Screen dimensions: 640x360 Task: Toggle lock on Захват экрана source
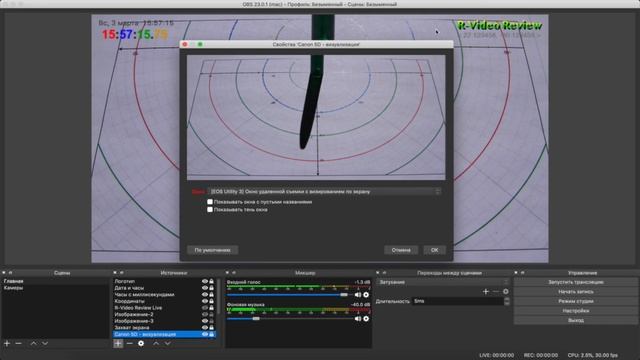point(211,327)
